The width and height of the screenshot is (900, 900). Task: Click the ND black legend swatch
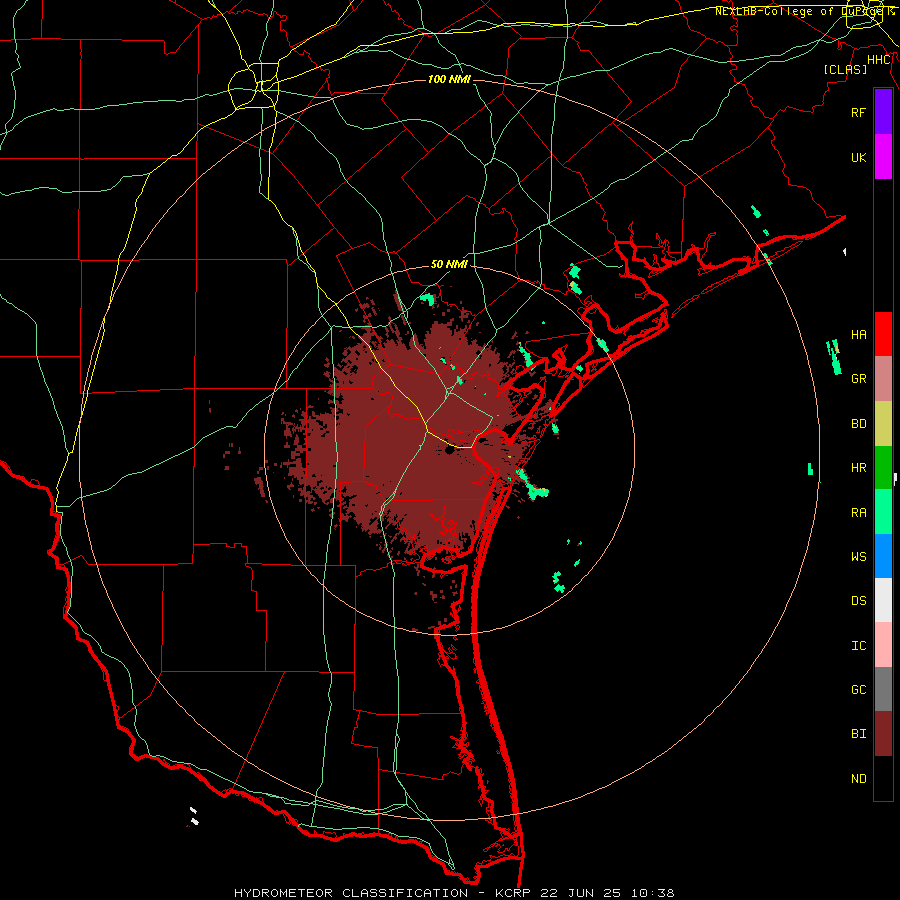pyautogui.click(x=883, y=778)
